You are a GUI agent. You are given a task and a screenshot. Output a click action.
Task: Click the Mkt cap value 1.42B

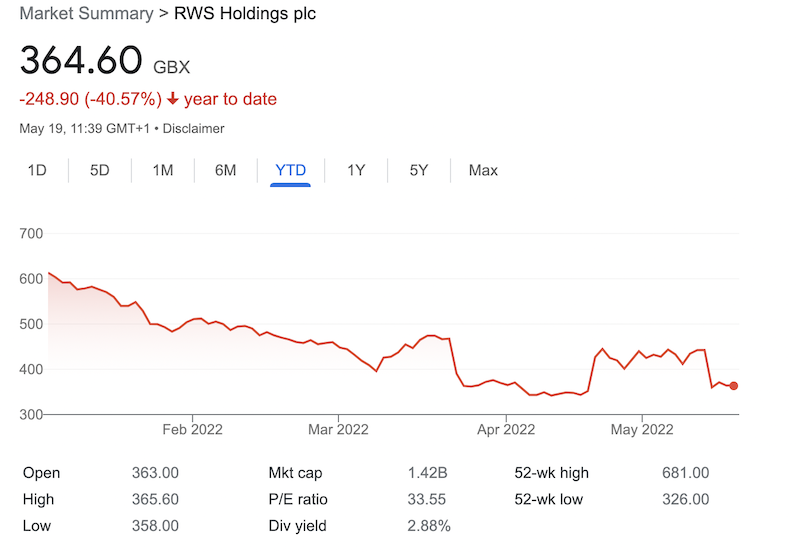click(x=428, y=473)
